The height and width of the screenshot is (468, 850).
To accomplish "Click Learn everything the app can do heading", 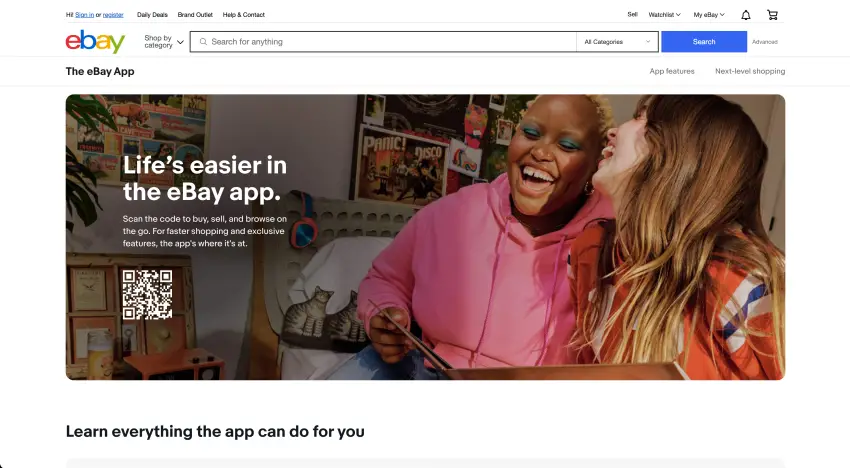I will pos(215,431).
